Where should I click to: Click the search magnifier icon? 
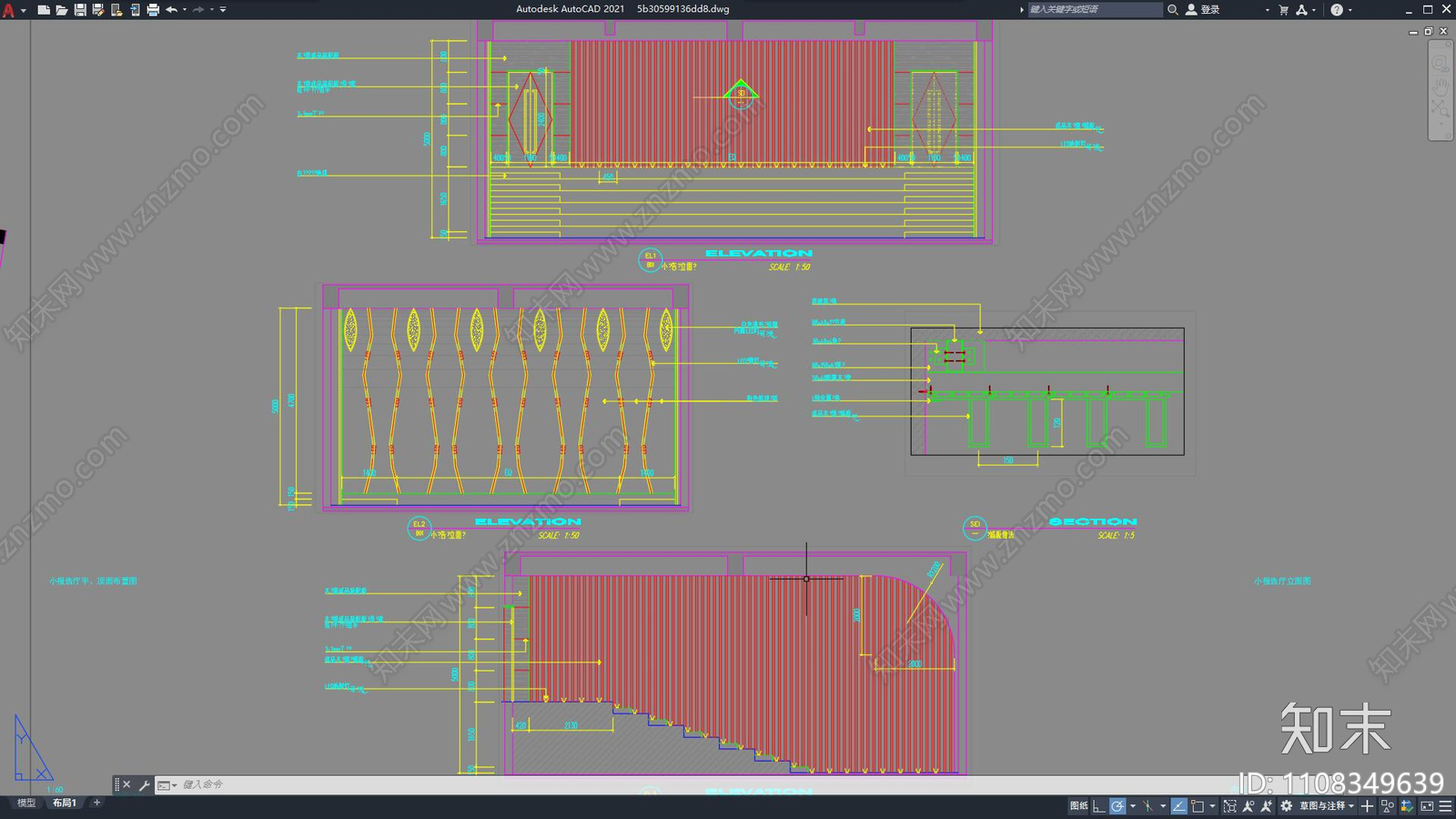(x=1173, y=10)
